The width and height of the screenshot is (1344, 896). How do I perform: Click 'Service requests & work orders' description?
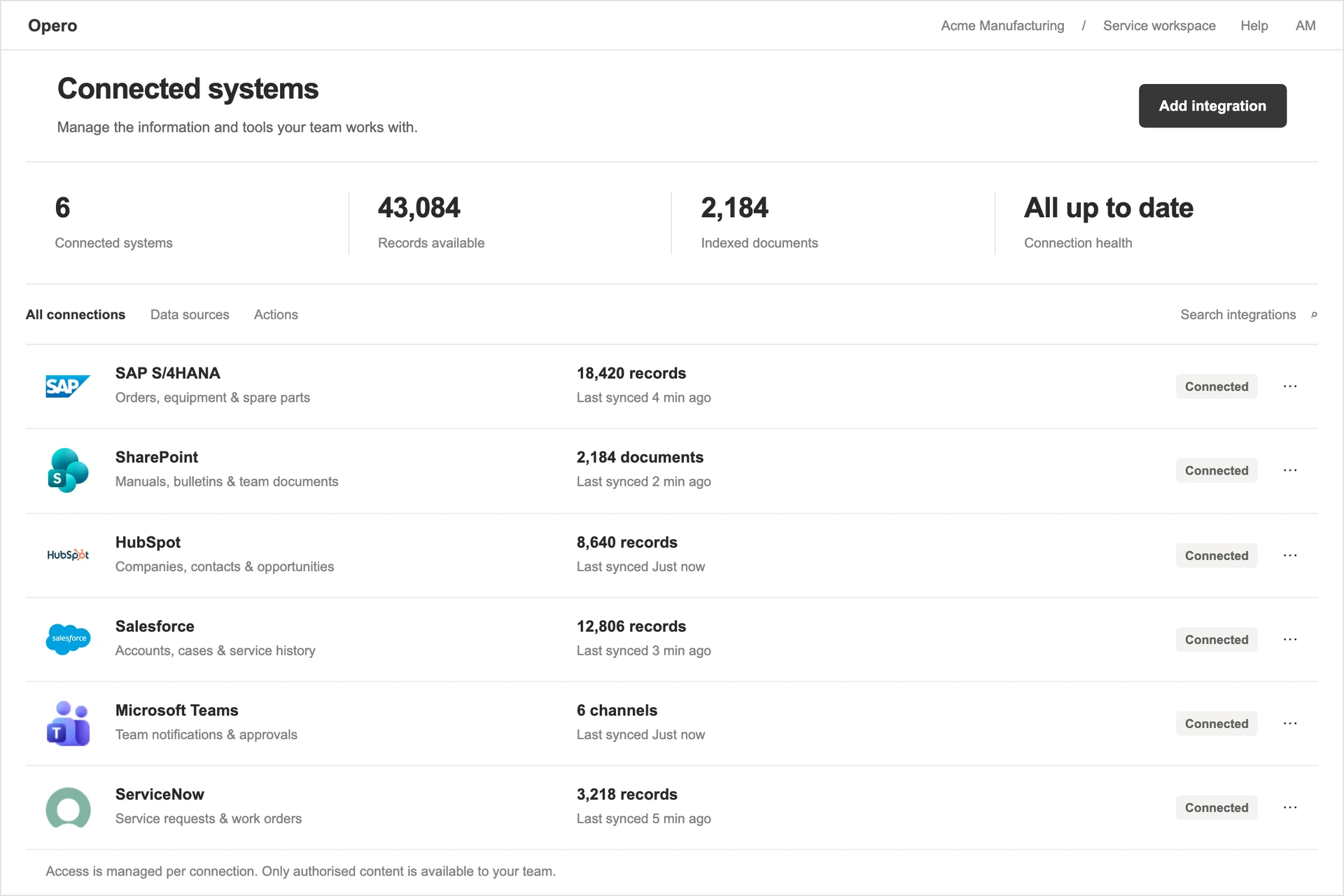(x=209, y=818)
